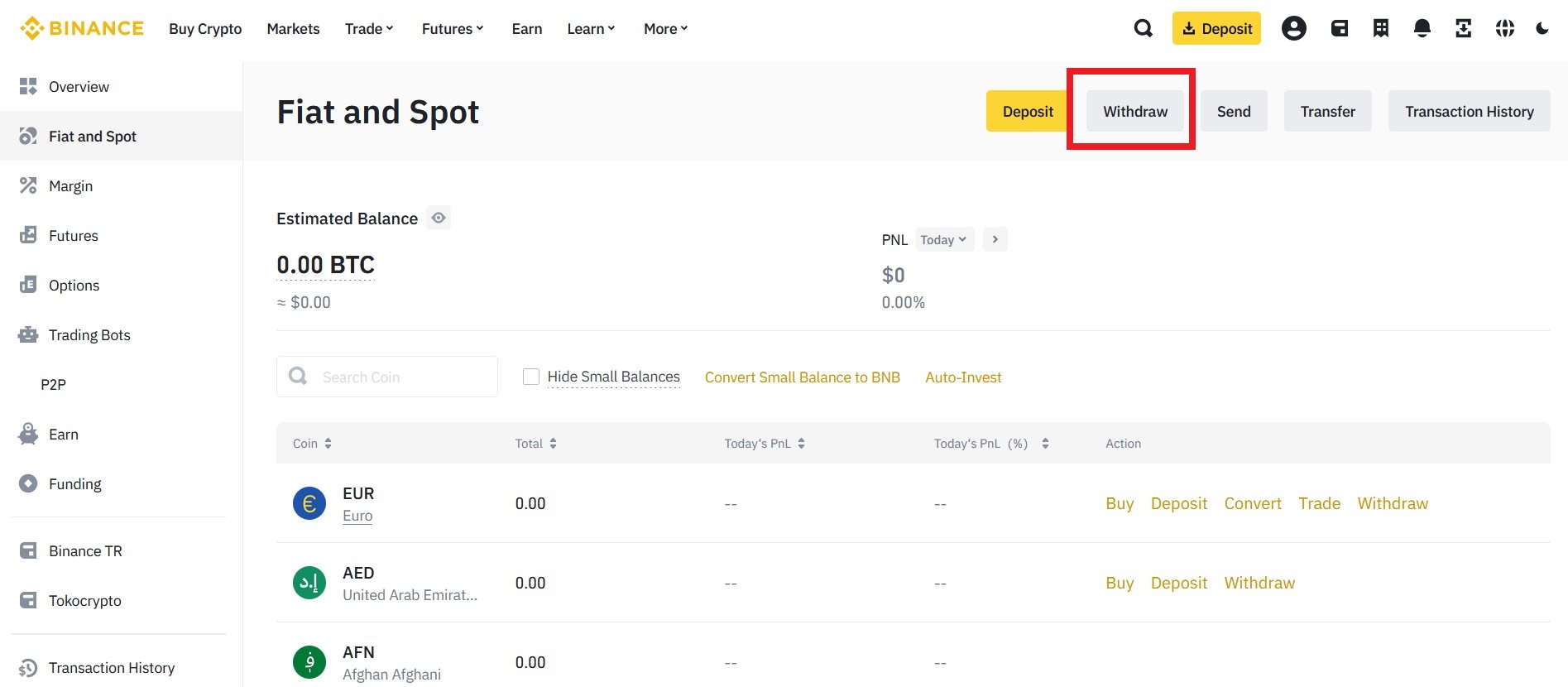Open the orders icon in header
This screenshot has height=687, width=1568.
(x=1381, y=28)
